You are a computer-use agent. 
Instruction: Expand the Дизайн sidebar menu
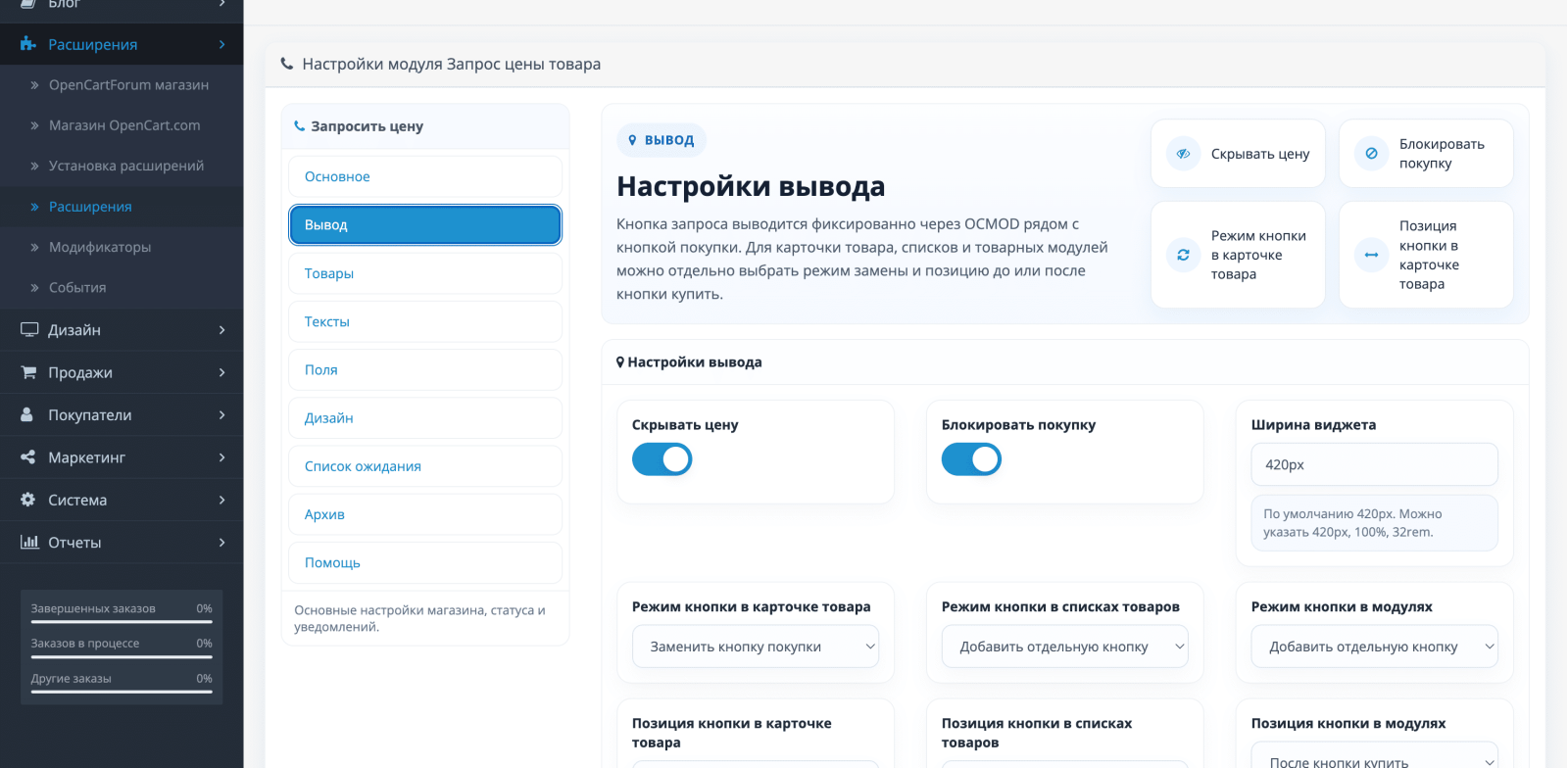tap(122, 330)
